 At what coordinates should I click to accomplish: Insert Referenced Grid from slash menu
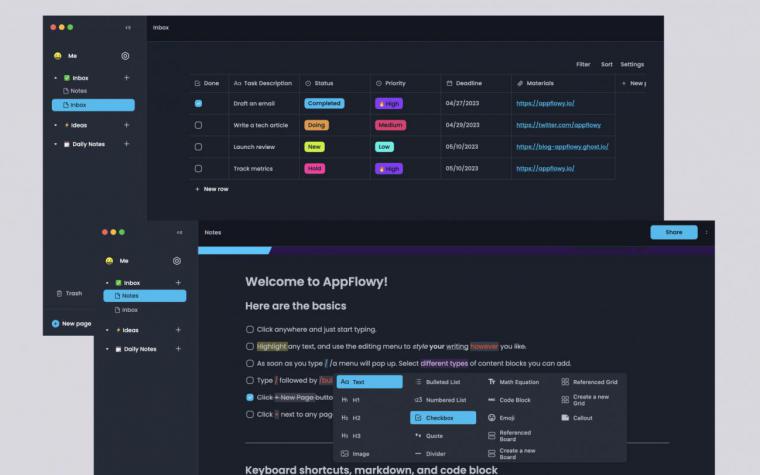(590, 382)
